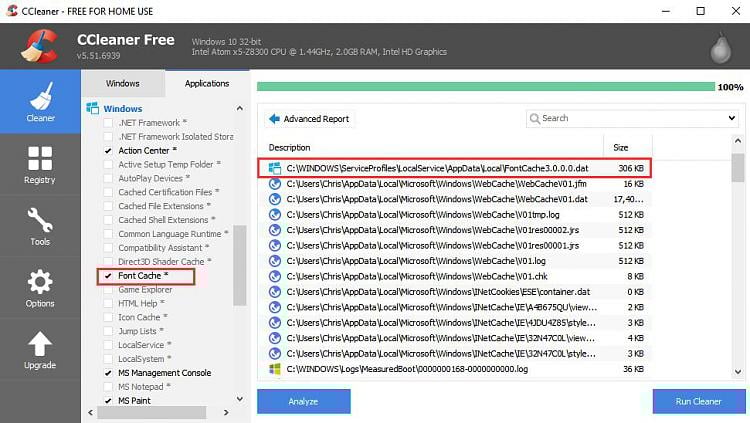Screen dimensions: 750x423
Task: Switch to the Windows tab
Action: [x=122, y=84]
